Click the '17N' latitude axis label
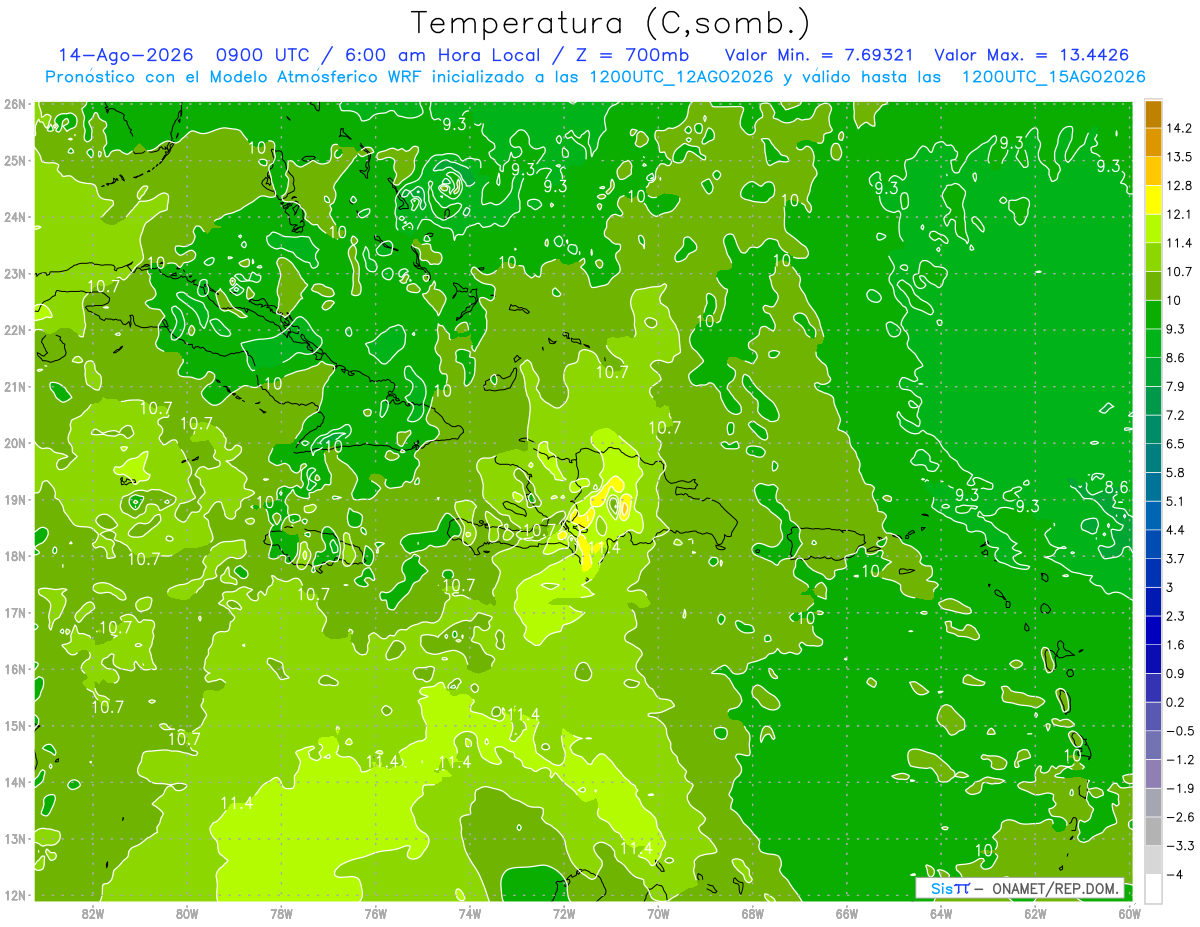Image resolution: width=1200 pixels, height=927 pixels. coord(15,612)
